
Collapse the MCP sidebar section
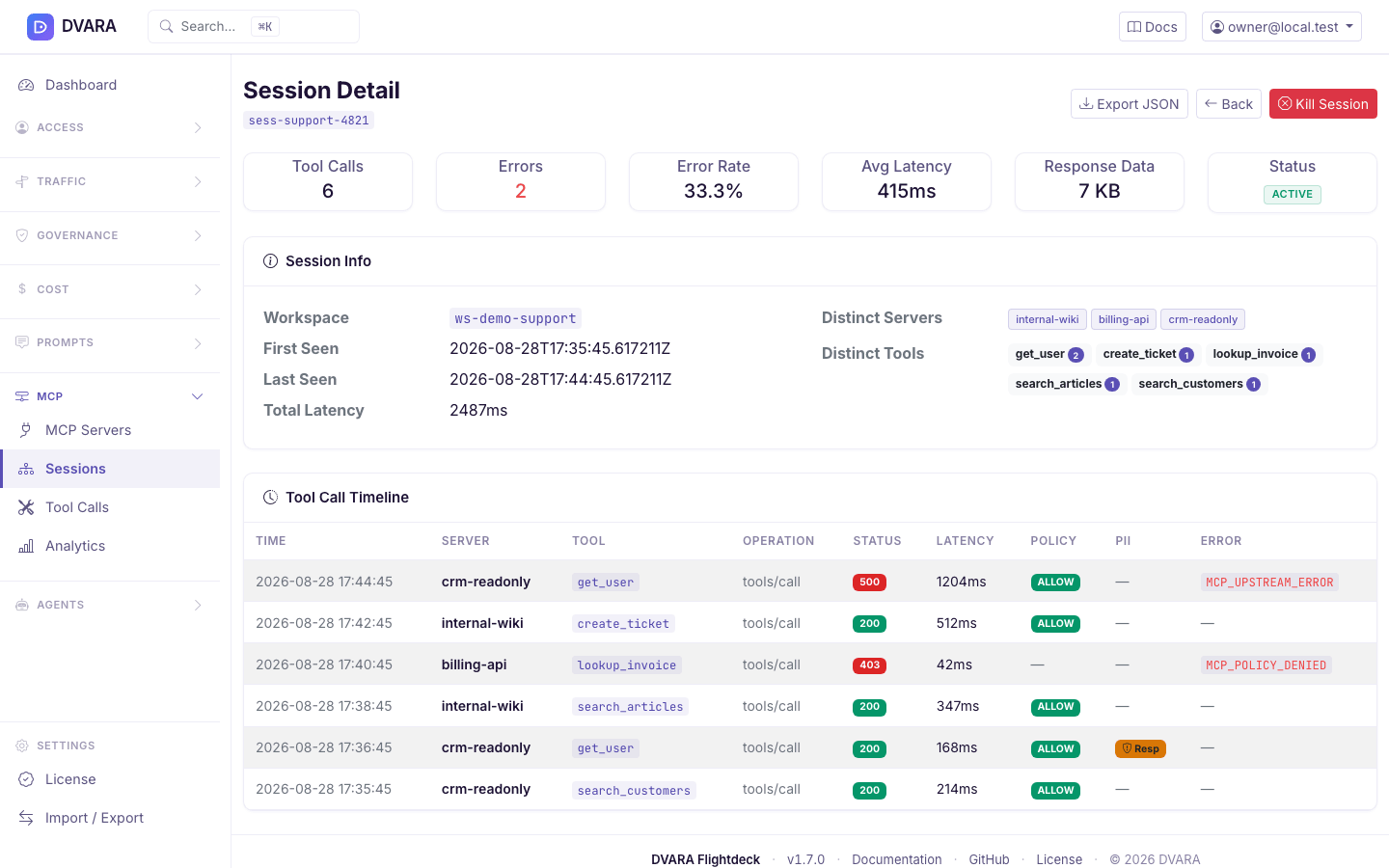tap(110, 396)
